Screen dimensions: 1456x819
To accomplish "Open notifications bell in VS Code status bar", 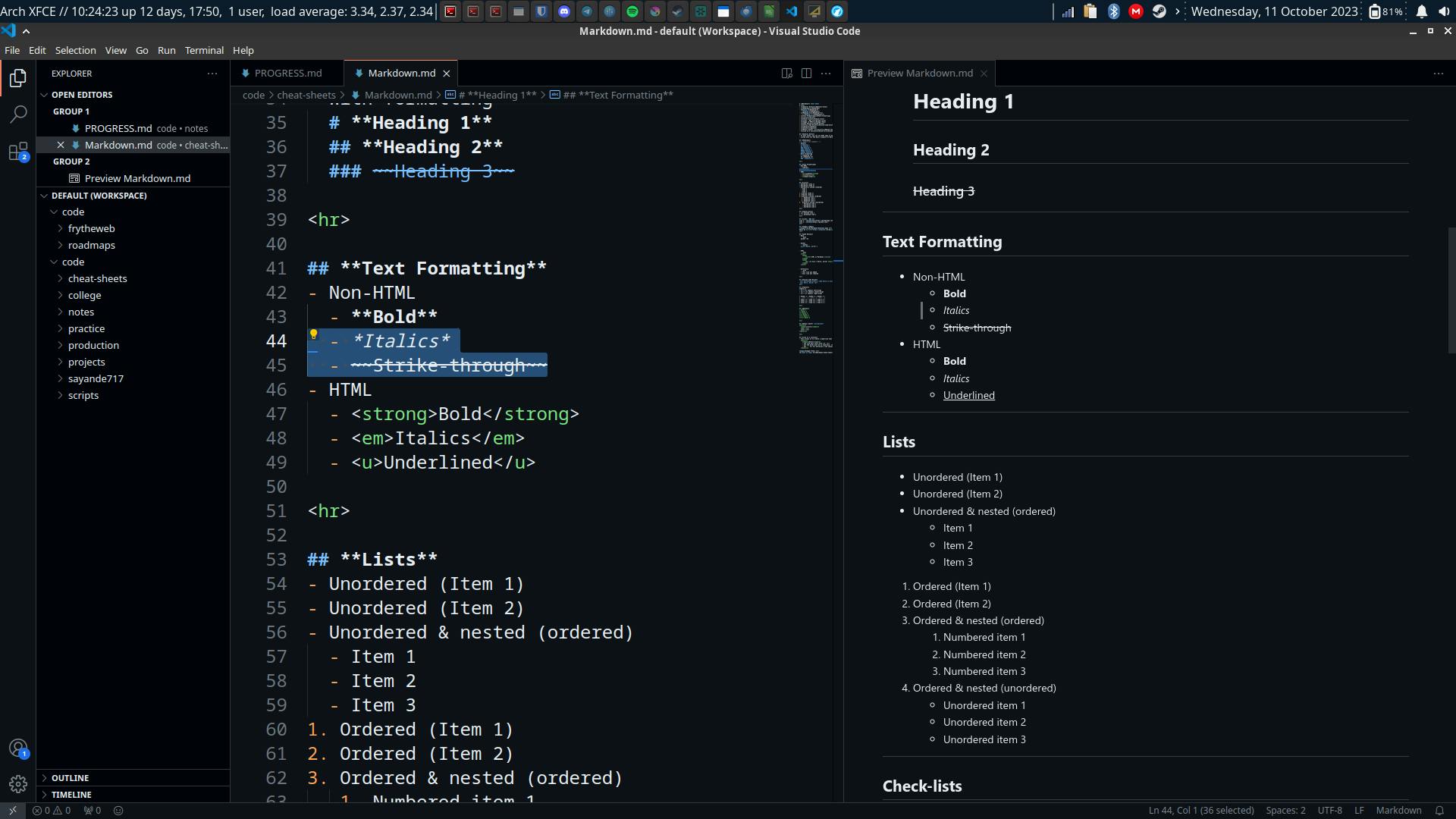I will coord(1439,811).
